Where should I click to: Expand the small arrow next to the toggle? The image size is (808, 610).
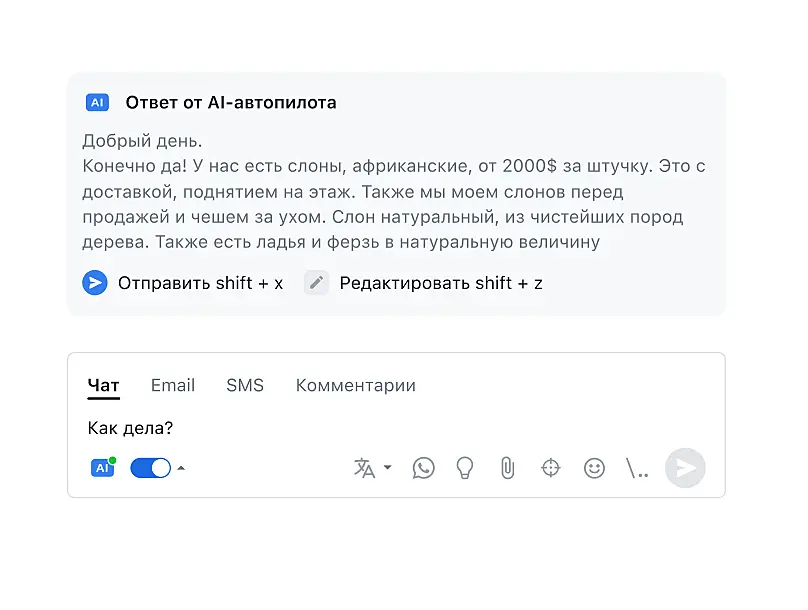[x=181, y=467]
